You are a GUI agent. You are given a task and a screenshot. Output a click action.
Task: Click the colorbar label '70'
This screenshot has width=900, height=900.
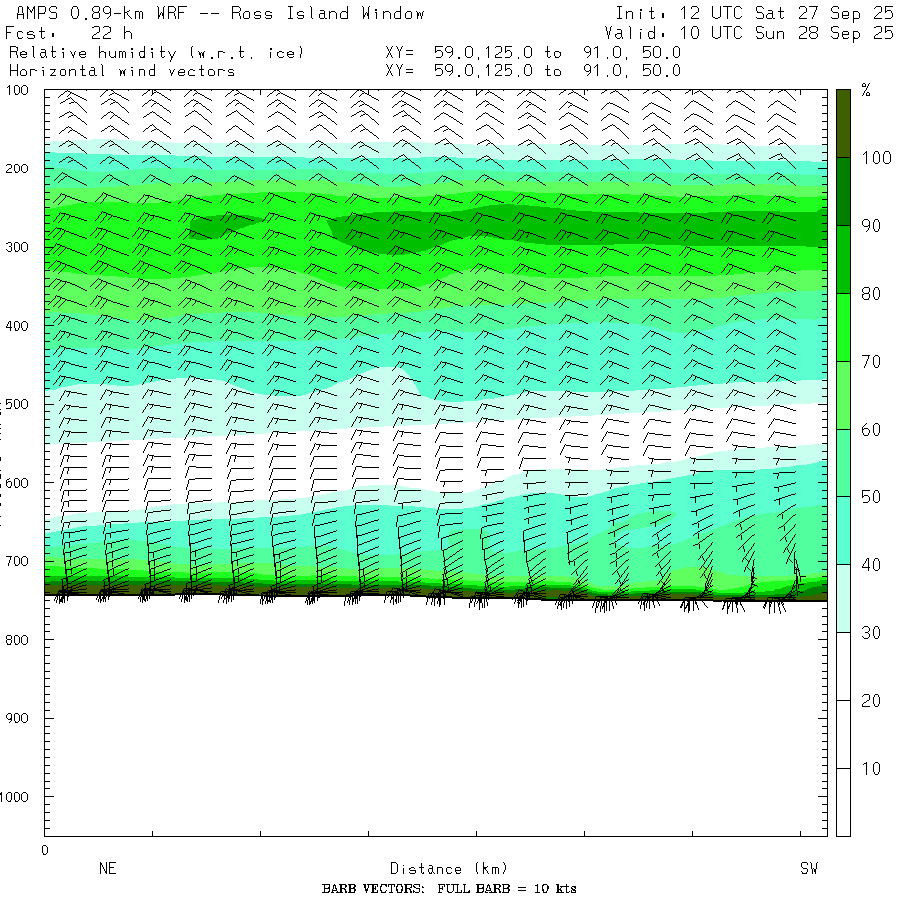(871, 361)
